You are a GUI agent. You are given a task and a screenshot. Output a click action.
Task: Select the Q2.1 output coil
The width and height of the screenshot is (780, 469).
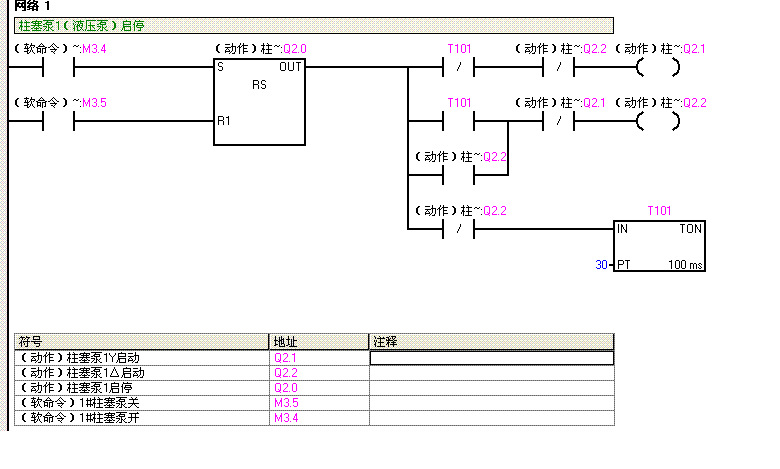pos(657,68)
